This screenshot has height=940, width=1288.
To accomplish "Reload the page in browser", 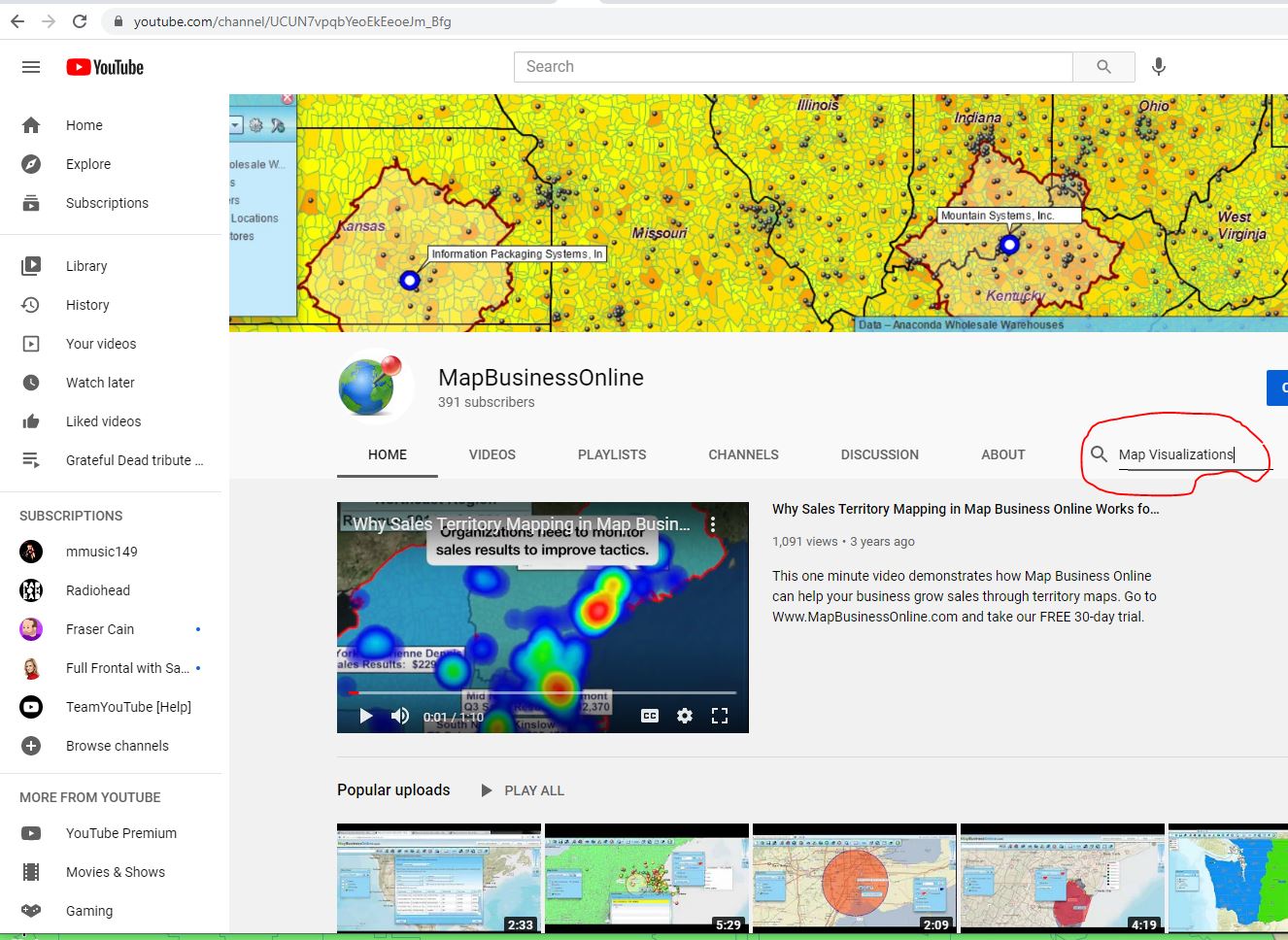I will [x=80, y=20].
